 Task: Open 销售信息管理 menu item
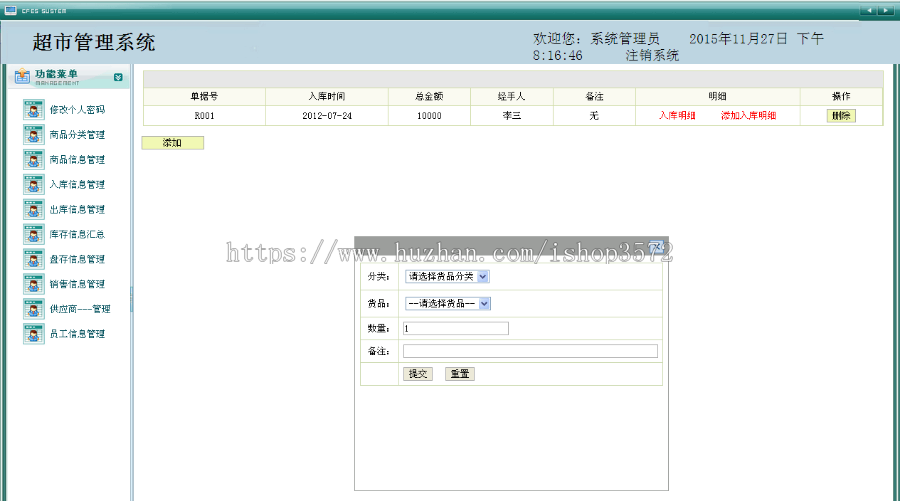pyautogui.click(x=77, y=284)
